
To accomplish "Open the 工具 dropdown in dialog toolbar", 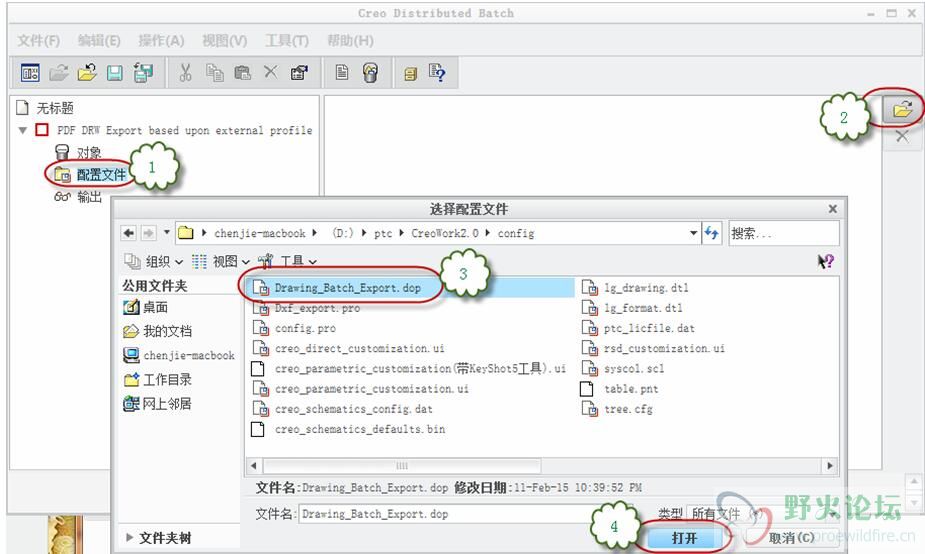I will (x=288, y=261).
